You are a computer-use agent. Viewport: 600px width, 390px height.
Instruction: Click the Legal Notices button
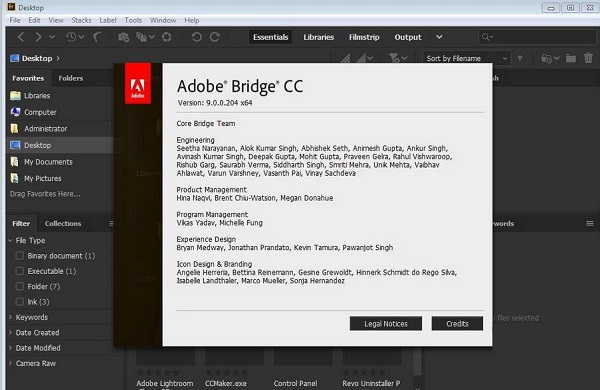click(386, 323)
